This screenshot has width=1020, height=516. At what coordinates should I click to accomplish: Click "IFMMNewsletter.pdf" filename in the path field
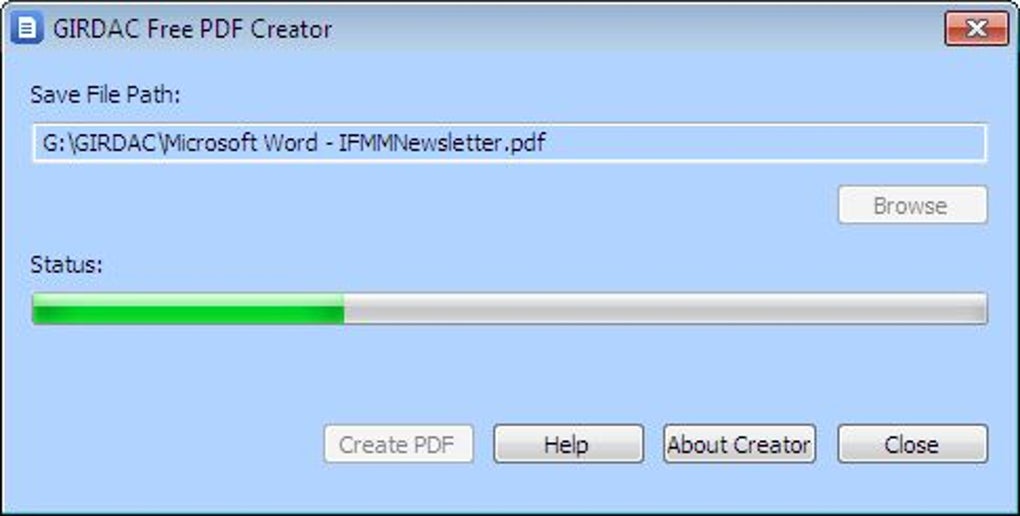[442, 143]
